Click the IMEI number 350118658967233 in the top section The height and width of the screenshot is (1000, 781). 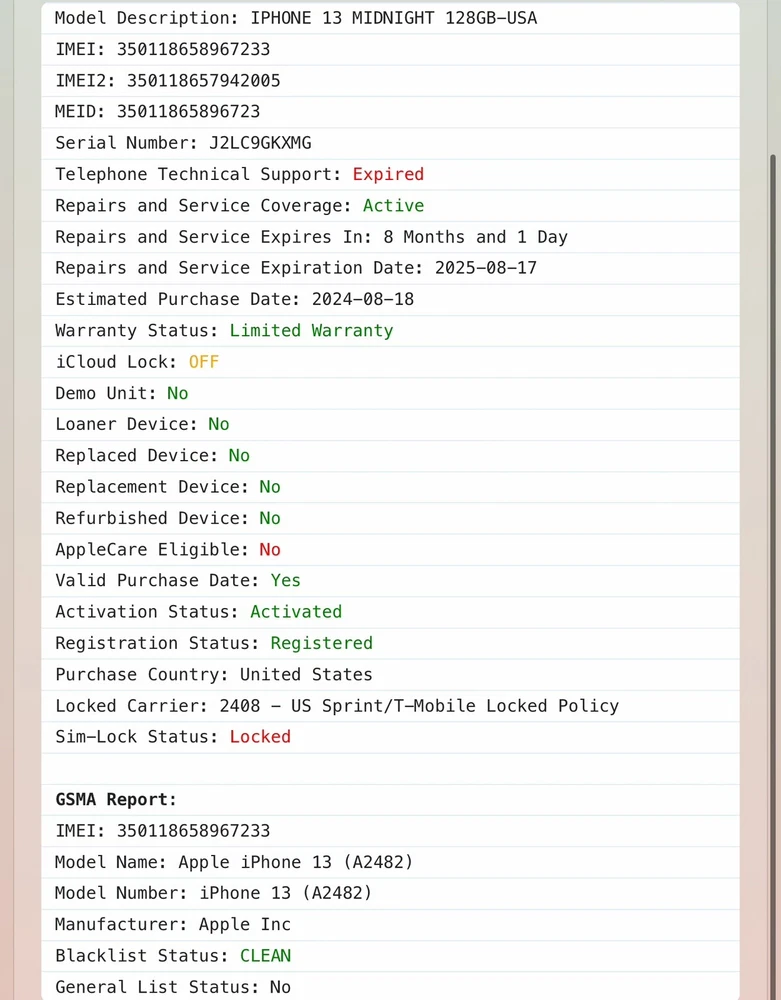click(x=193, y=49)
